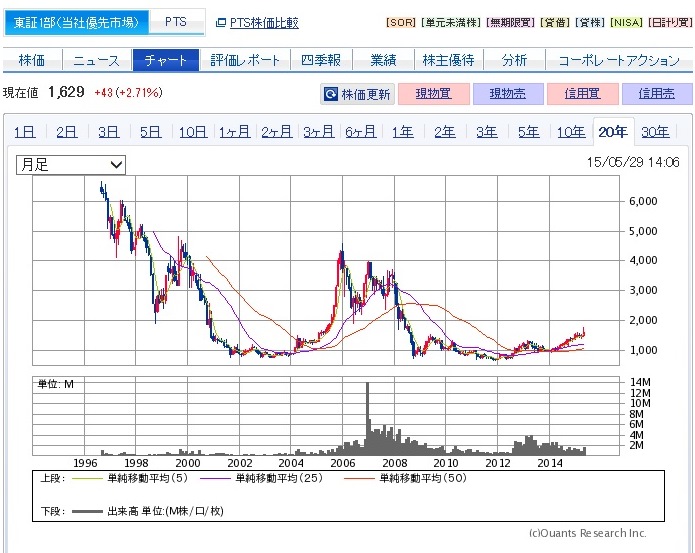Click the PTS株価比較 popup icon
695x553 pixels.
pos(220,22)
